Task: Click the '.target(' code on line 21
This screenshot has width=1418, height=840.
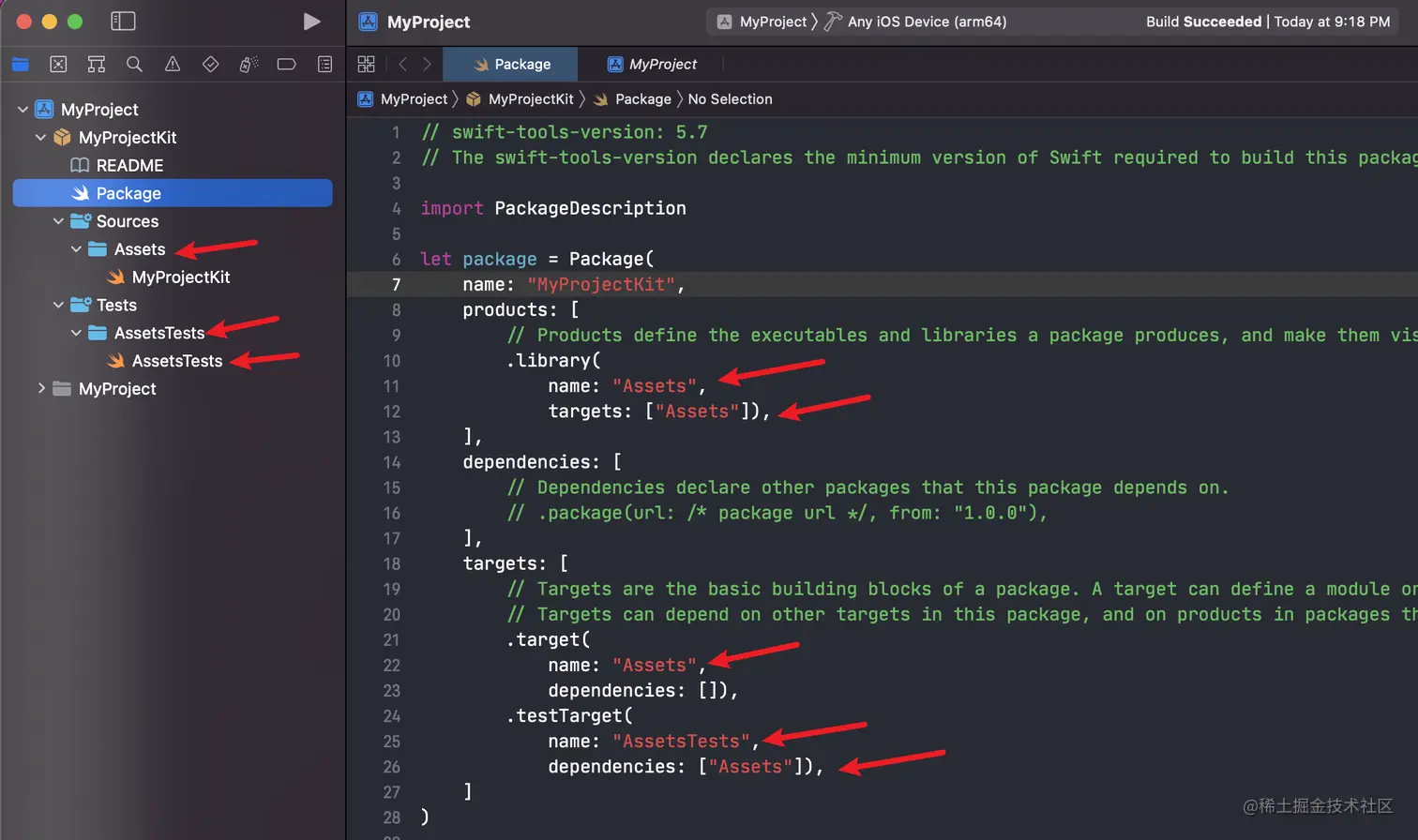Action: (549, 640)
